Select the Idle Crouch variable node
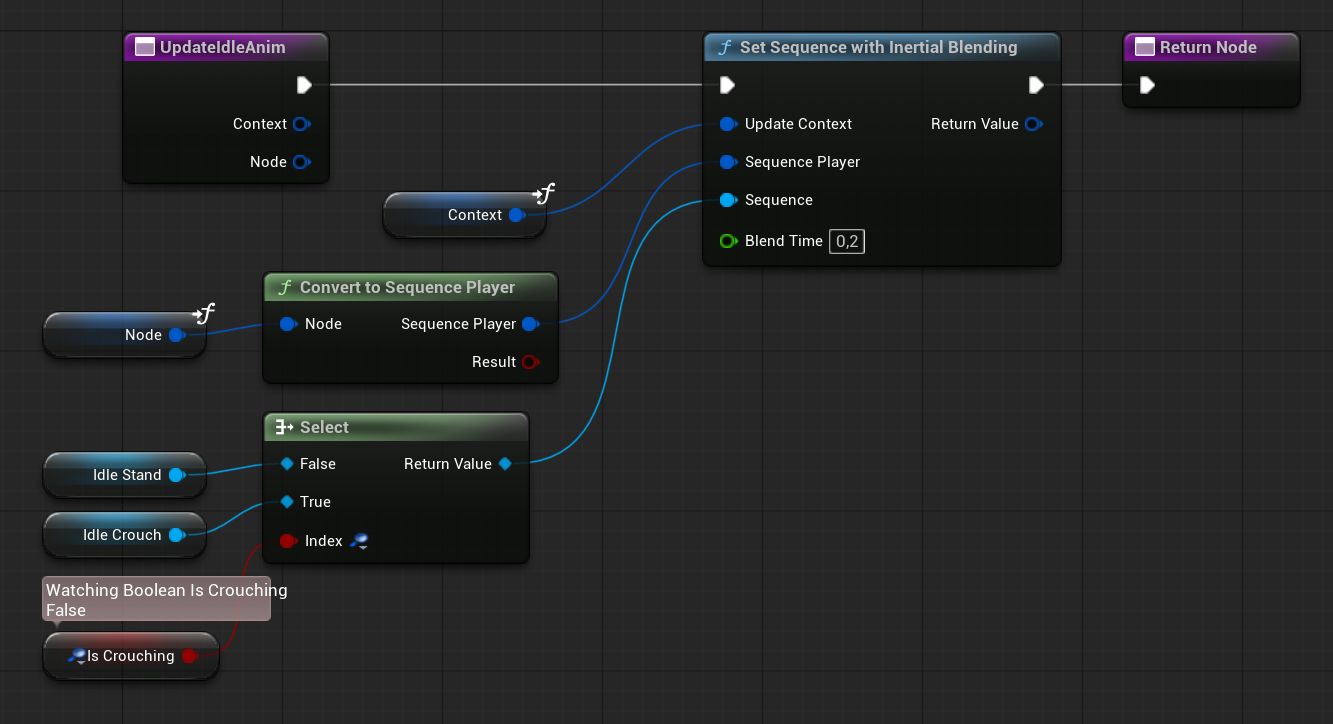Viewport: 1333px width, 724px height. pyautogui.click(x=113, y=535)
